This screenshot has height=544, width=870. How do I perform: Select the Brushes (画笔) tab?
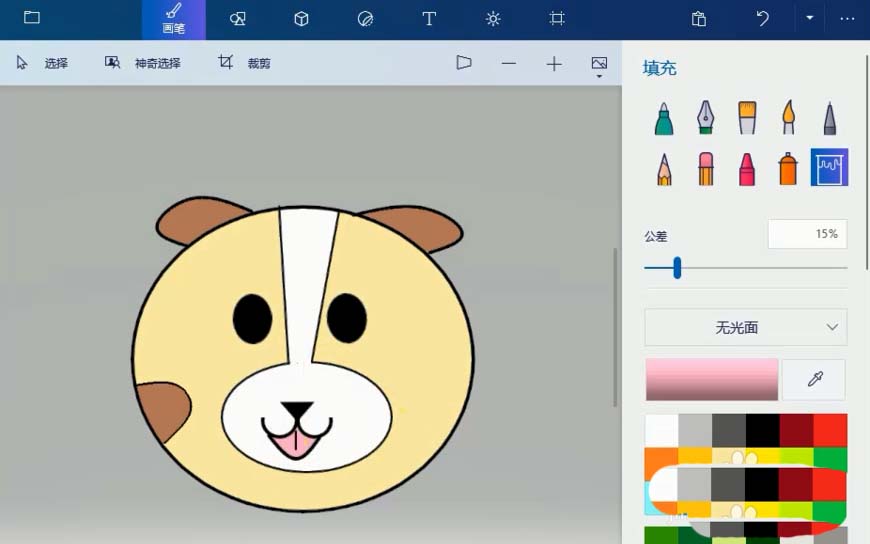[x=174, y=19]
